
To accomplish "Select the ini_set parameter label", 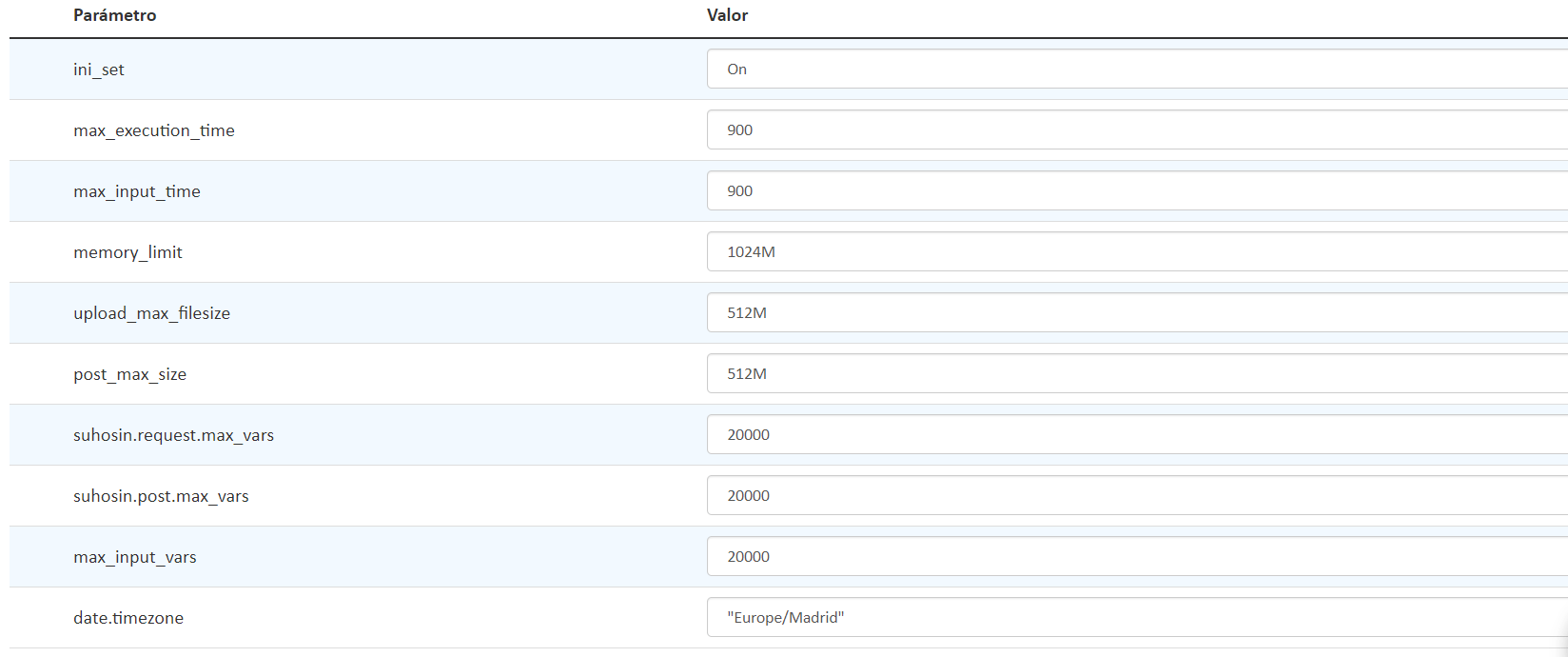I will (99, 70).
